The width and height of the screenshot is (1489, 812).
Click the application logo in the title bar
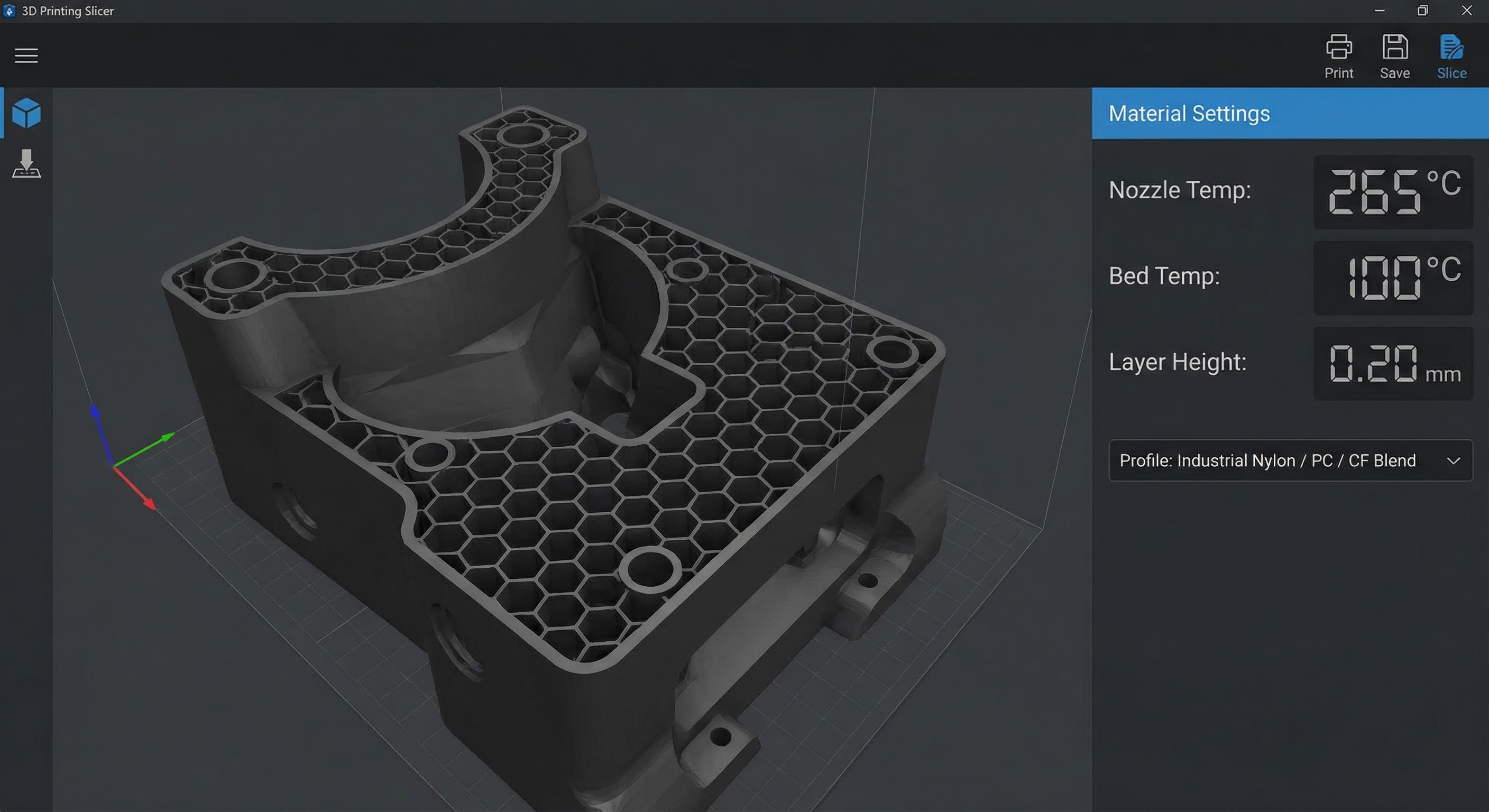tap(9, 11)
